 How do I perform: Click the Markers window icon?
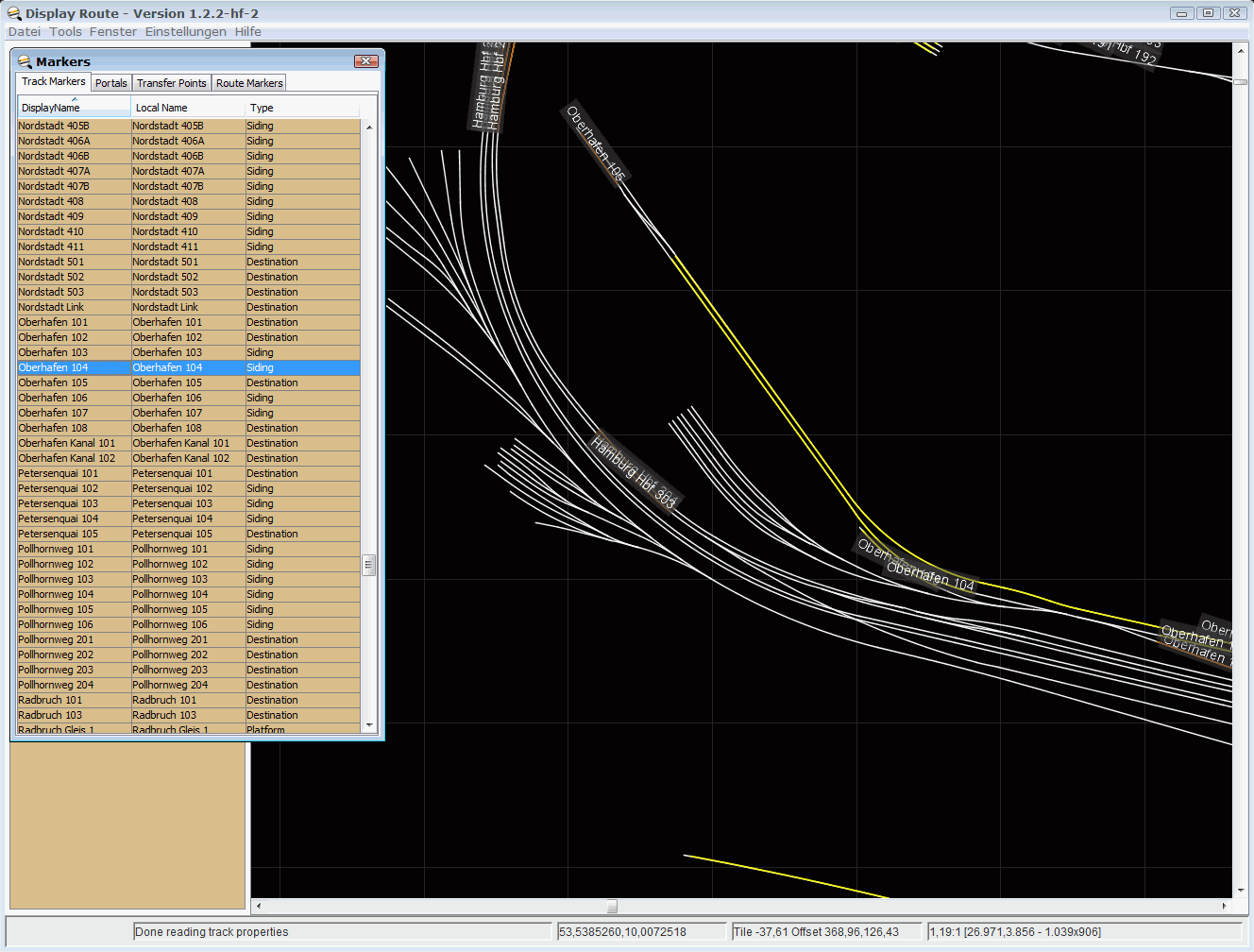click(x=25, y=61)
